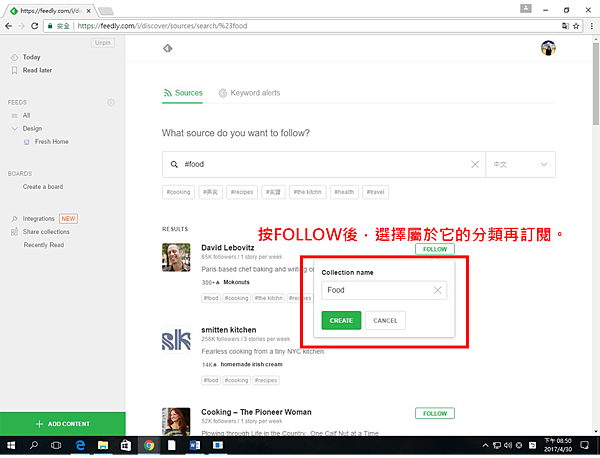Open Recently Read
Viewport: 600px width, 458px height.
[x=44, y=245]
